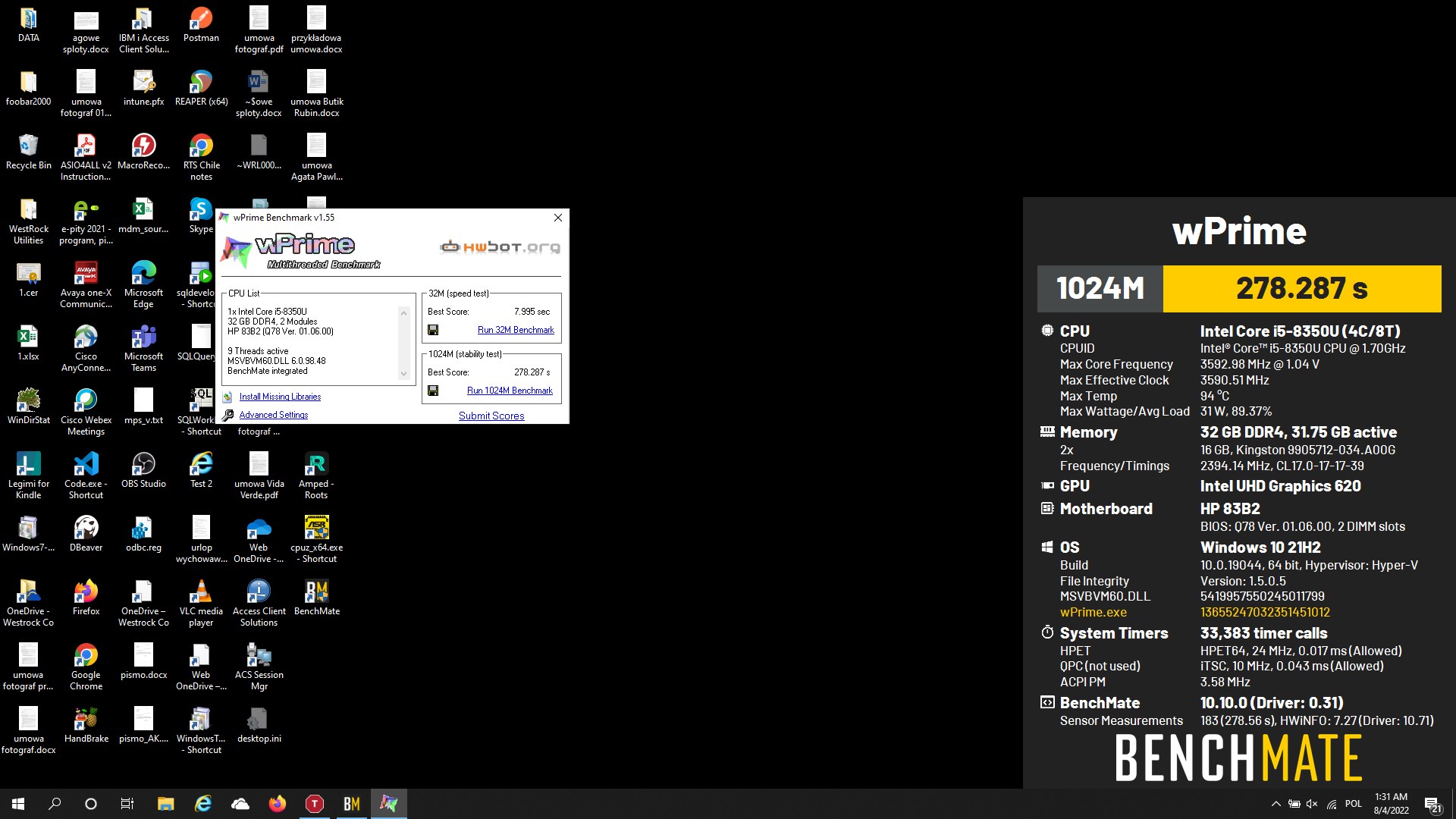Click the '1x Intel Core i5-8350U' CPU list entry

coord(267,312)
